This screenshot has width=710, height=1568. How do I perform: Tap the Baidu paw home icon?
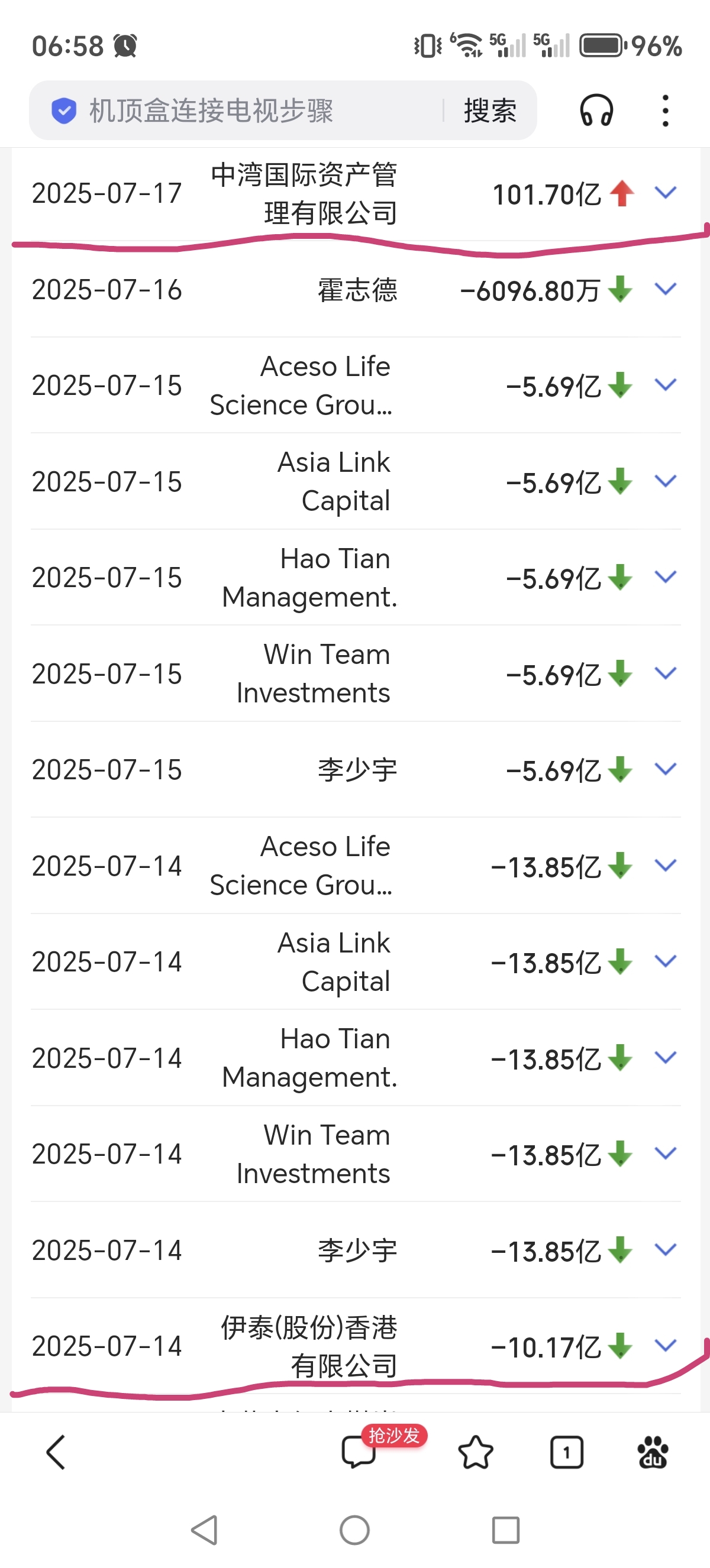click(652, 1452)
